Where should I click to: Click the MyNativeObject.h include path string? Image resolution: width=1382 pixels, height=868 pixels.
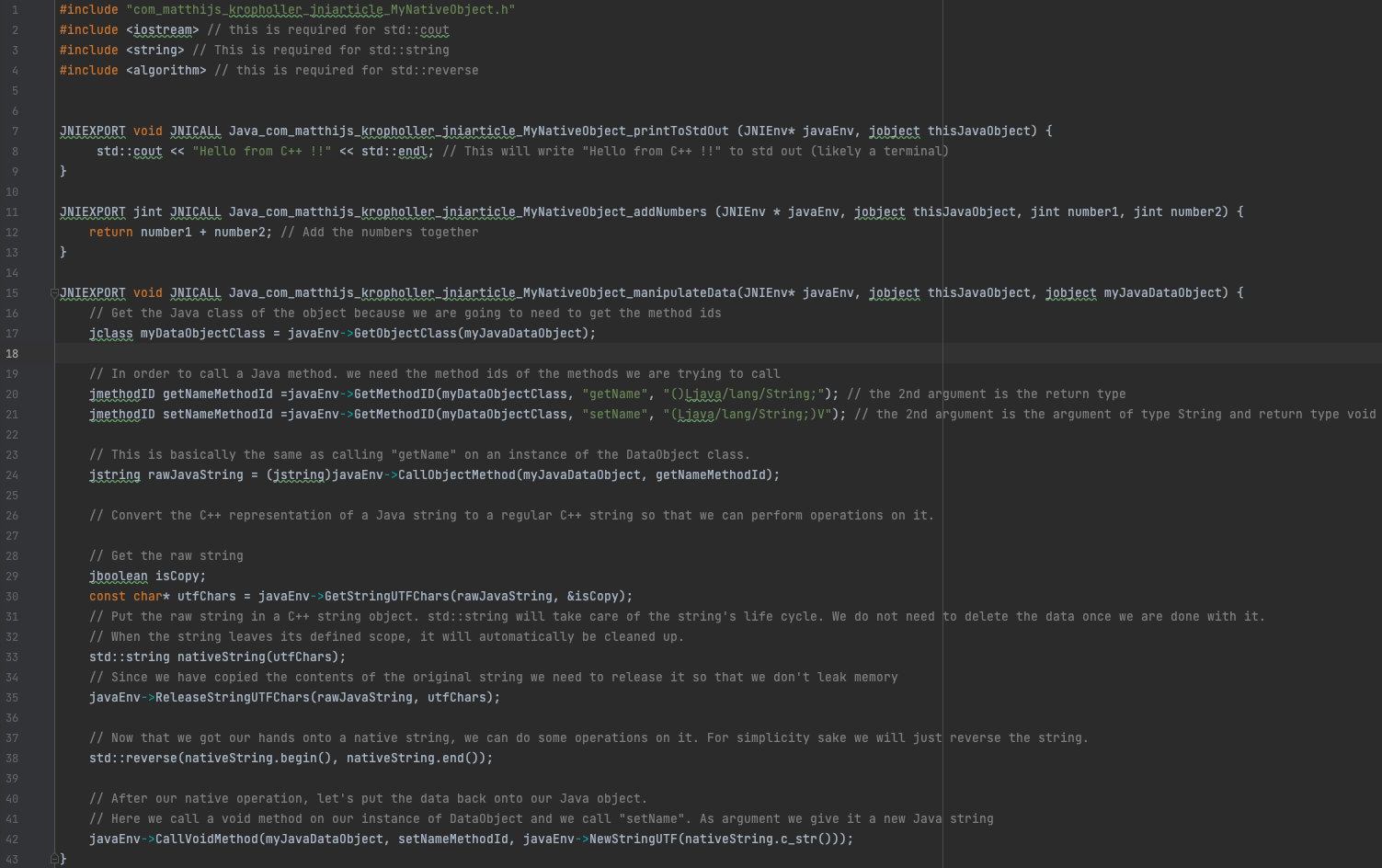click(320, 10)
